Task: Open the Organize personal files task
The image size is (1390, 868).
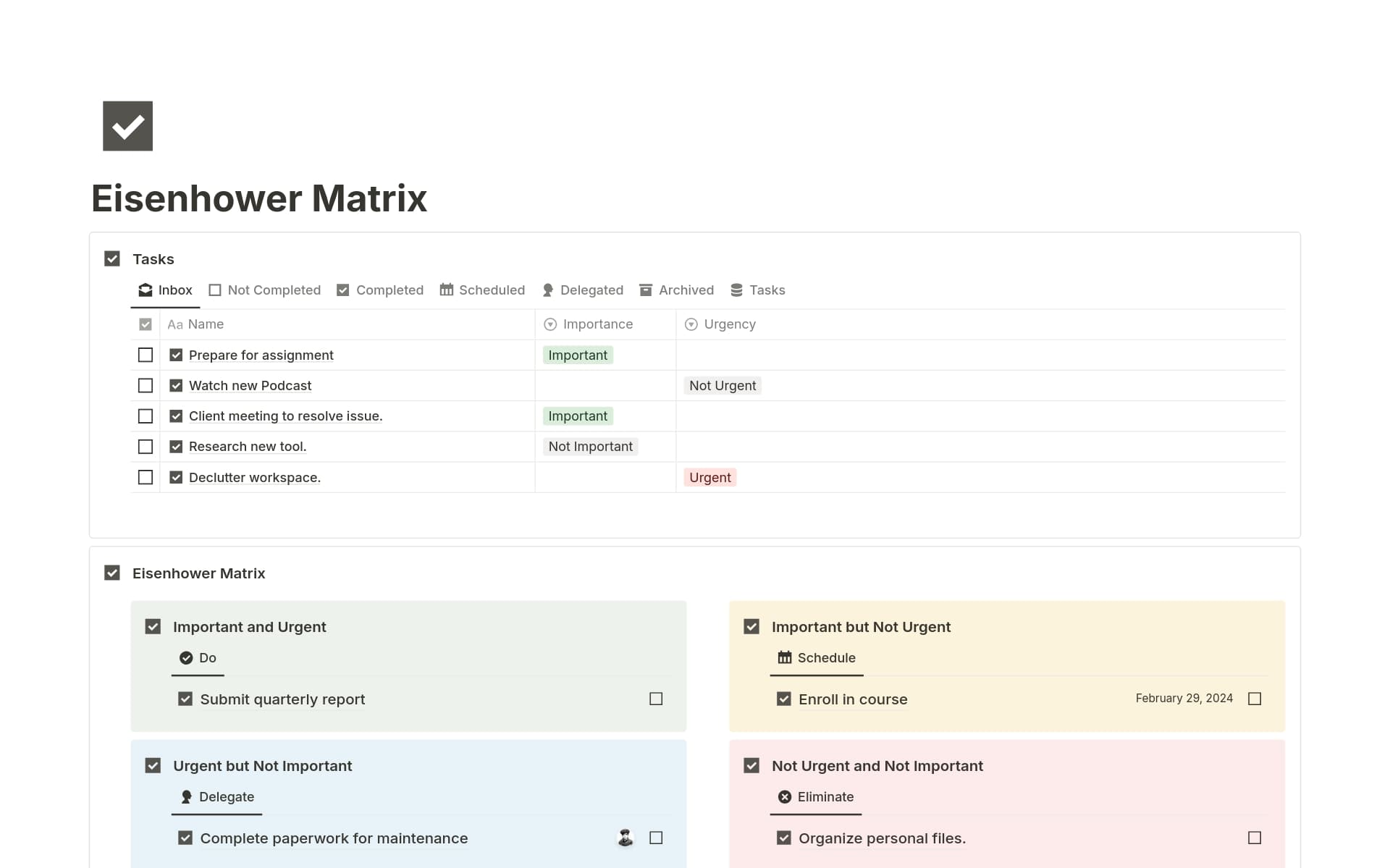Action: [x=882, y=838]
